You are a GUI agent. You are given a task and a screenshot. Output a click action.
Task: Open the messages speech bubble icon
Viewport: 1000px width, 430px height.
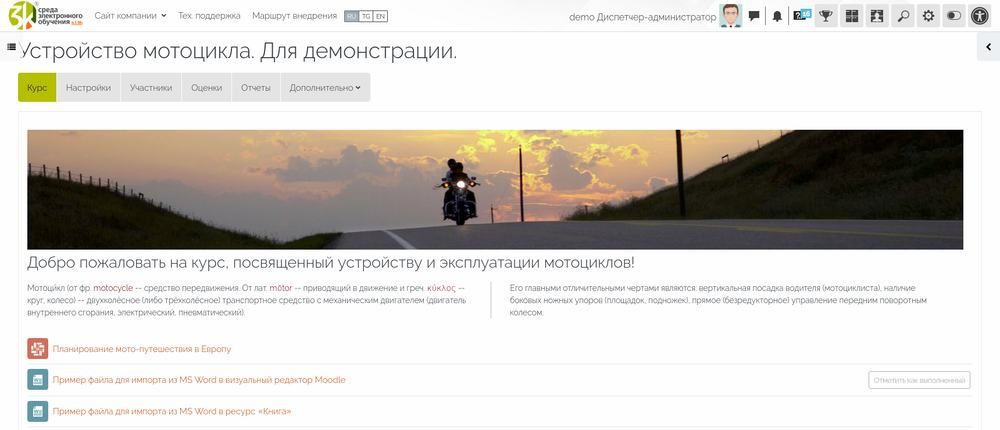[754, 16]
